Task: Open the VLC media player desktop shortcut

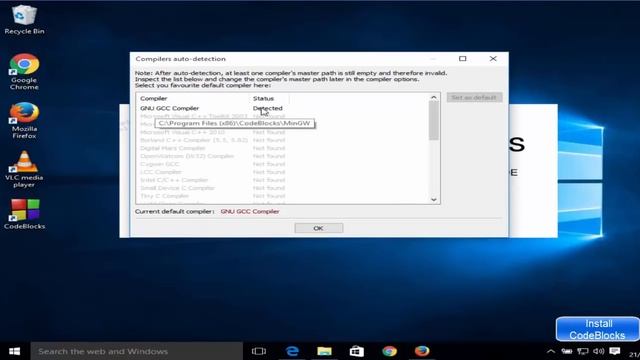Action: pyautogui.click(x=24, y=169)
